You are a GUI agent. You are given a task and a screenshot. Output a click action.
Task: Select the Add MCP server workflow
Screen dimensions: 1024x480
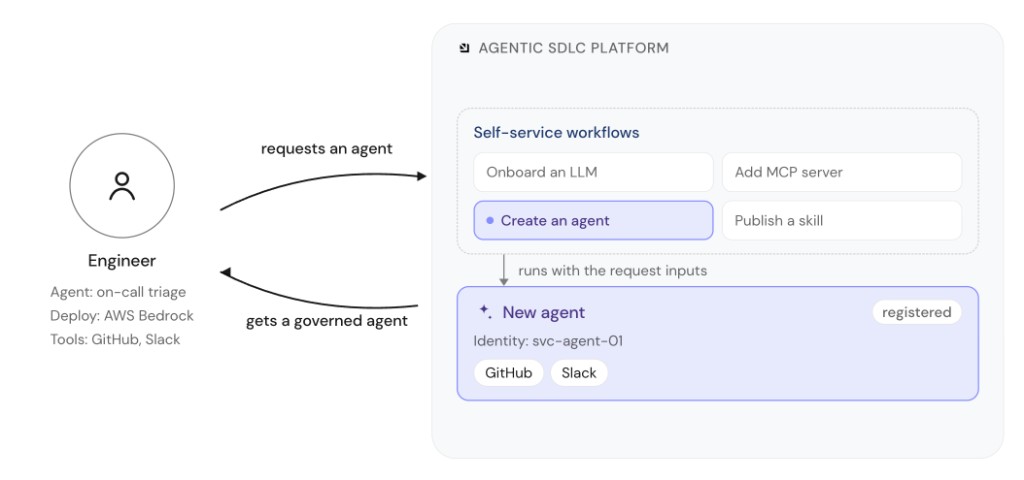point(842,172)
